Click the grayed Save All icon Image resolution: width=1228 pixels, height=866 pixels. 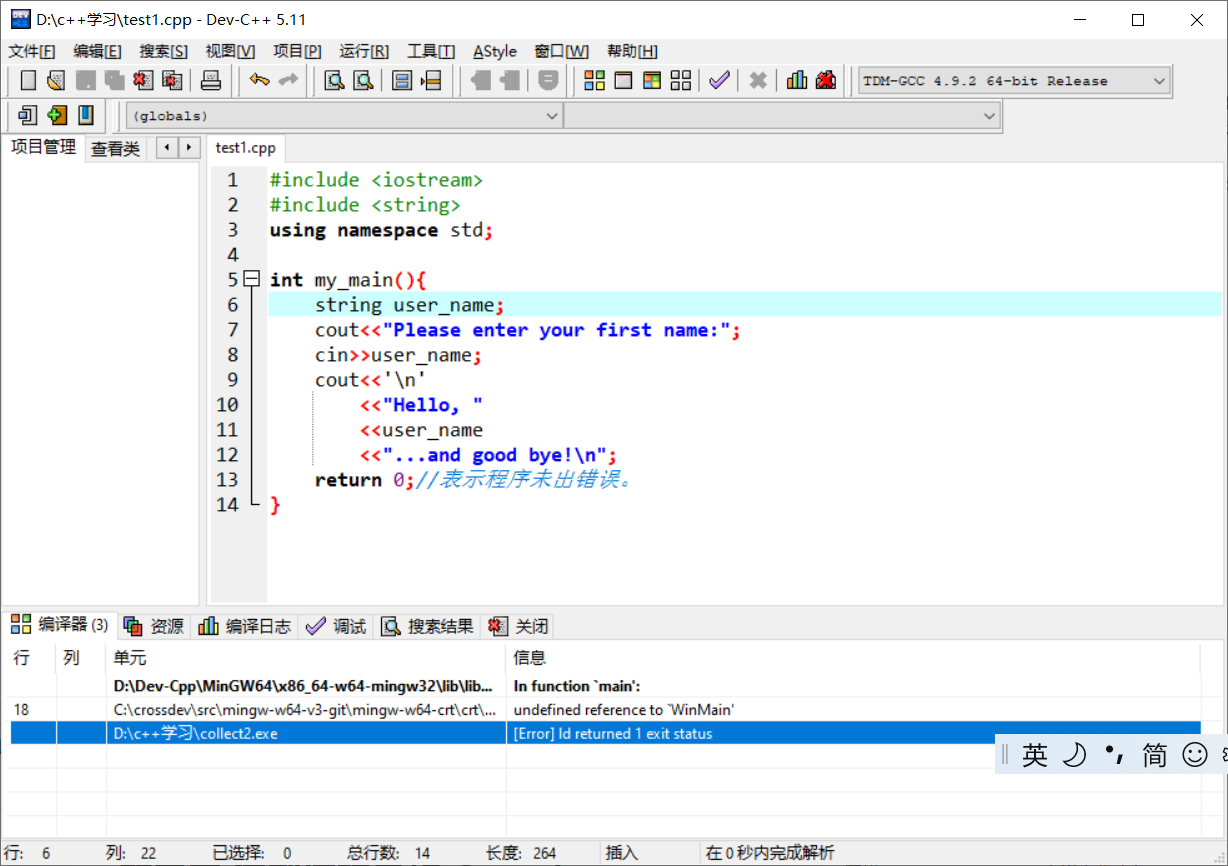click(x=114, y=81)
